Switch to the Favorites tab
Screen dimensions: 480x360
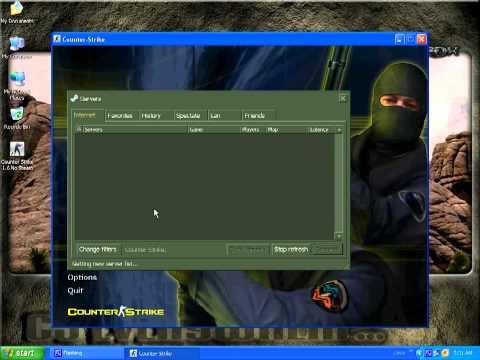tap(121, 116)
